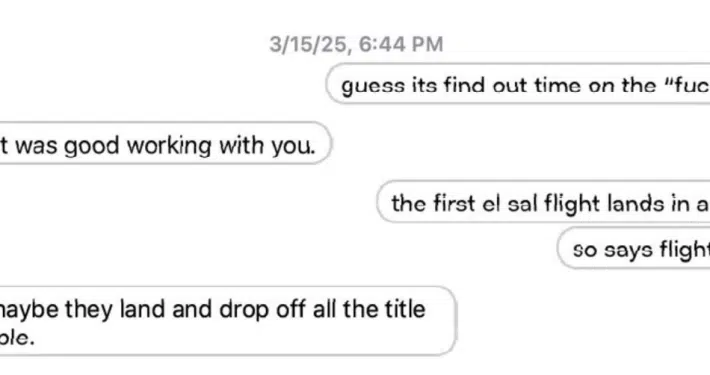Click the word "good" in incoming message
This screenshot has height=375, width=710.
coord(91,146)
